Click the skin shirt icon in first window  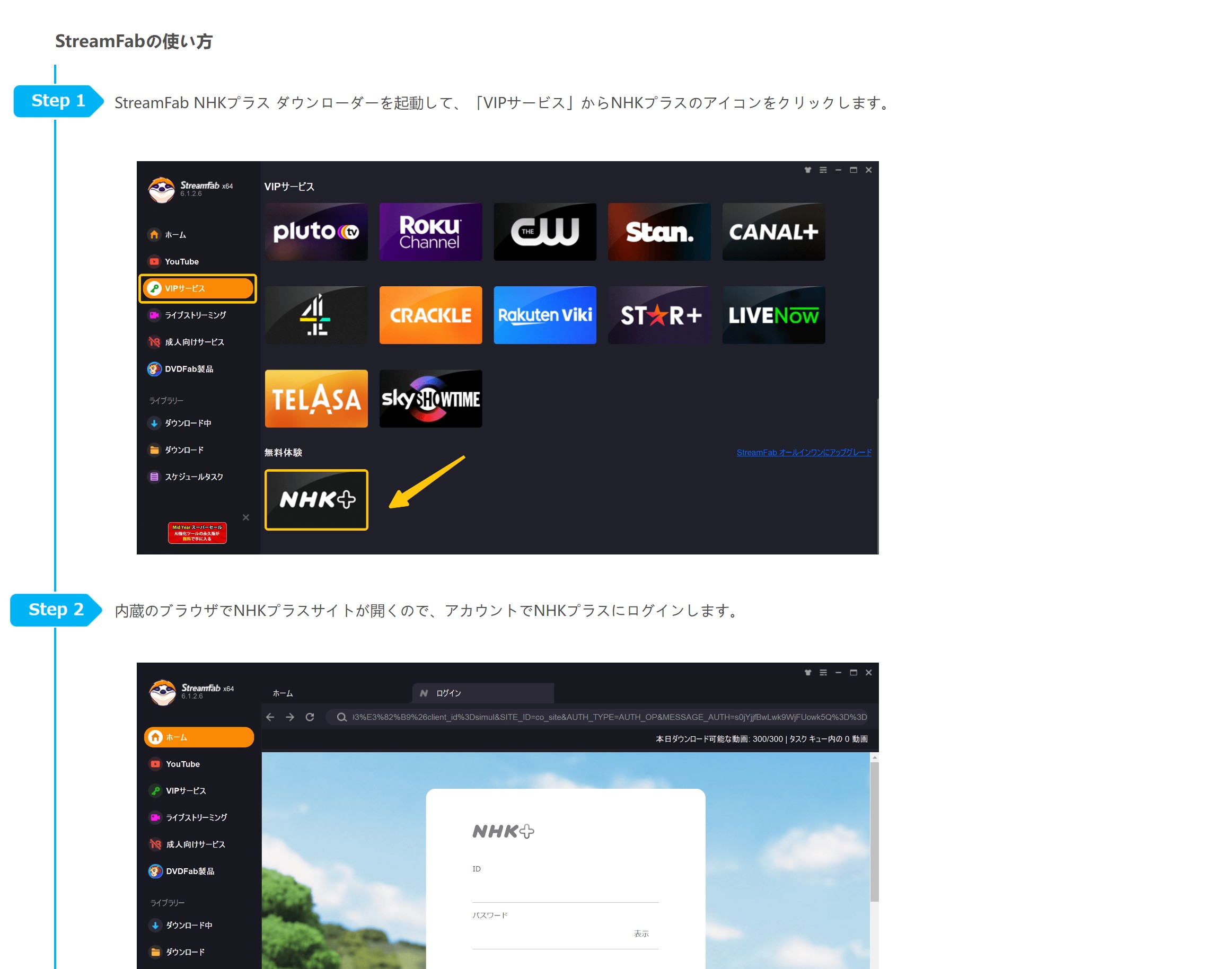808,170
